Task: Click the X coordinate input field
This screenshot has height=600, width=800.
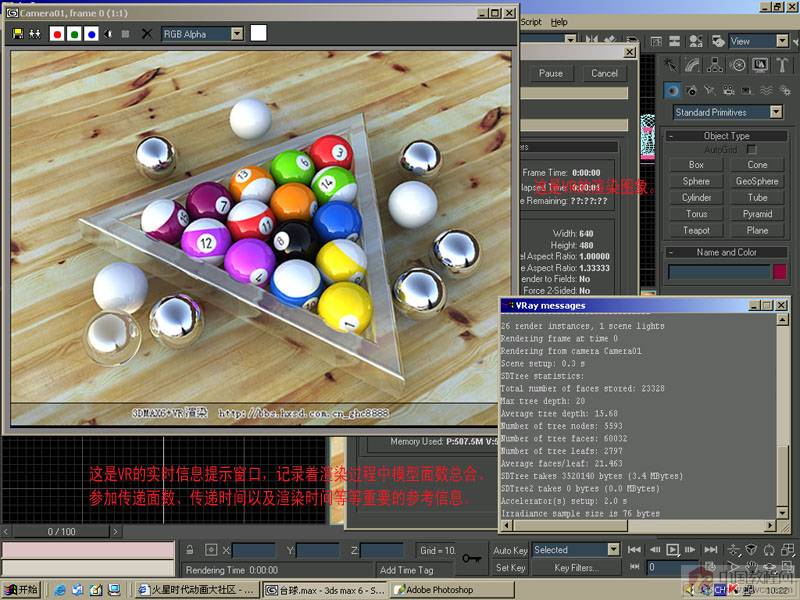Action: tap(254, 550)
